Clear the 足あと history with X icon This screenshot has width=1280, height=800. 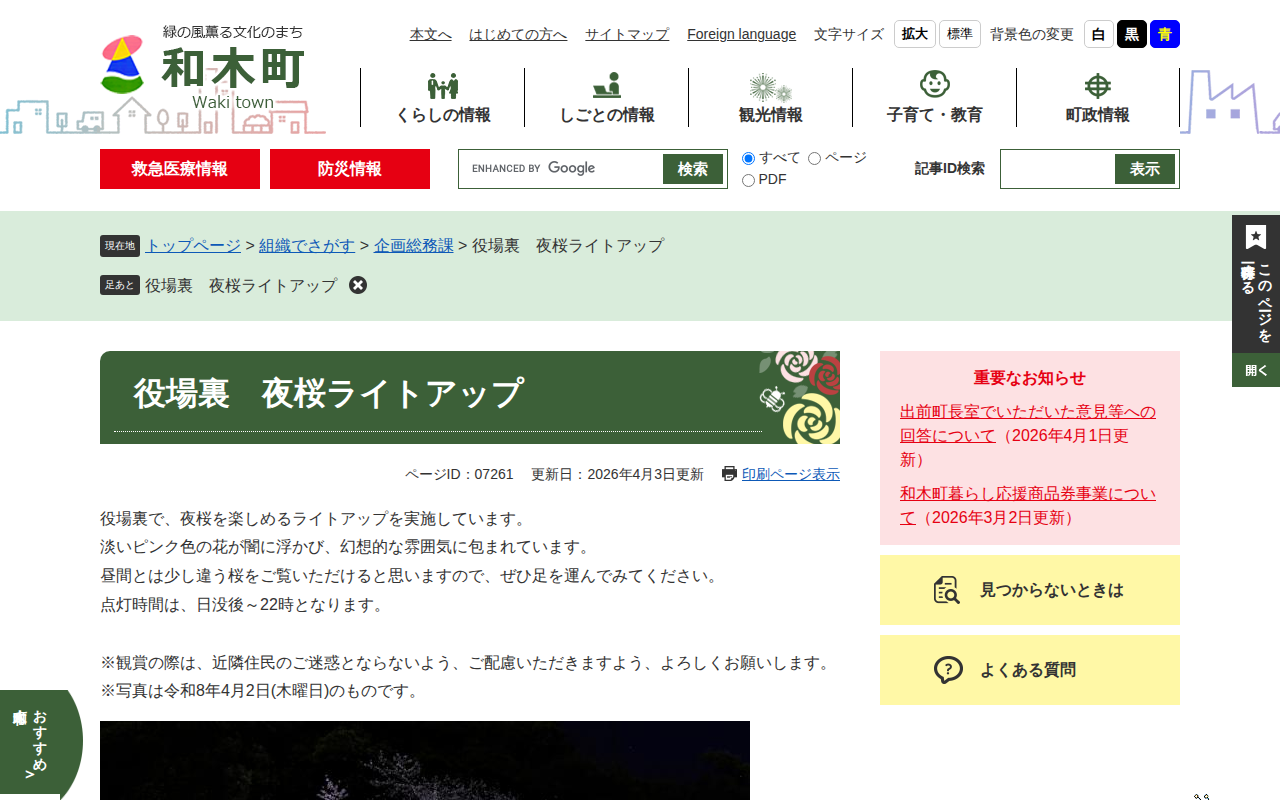[358, 285]
